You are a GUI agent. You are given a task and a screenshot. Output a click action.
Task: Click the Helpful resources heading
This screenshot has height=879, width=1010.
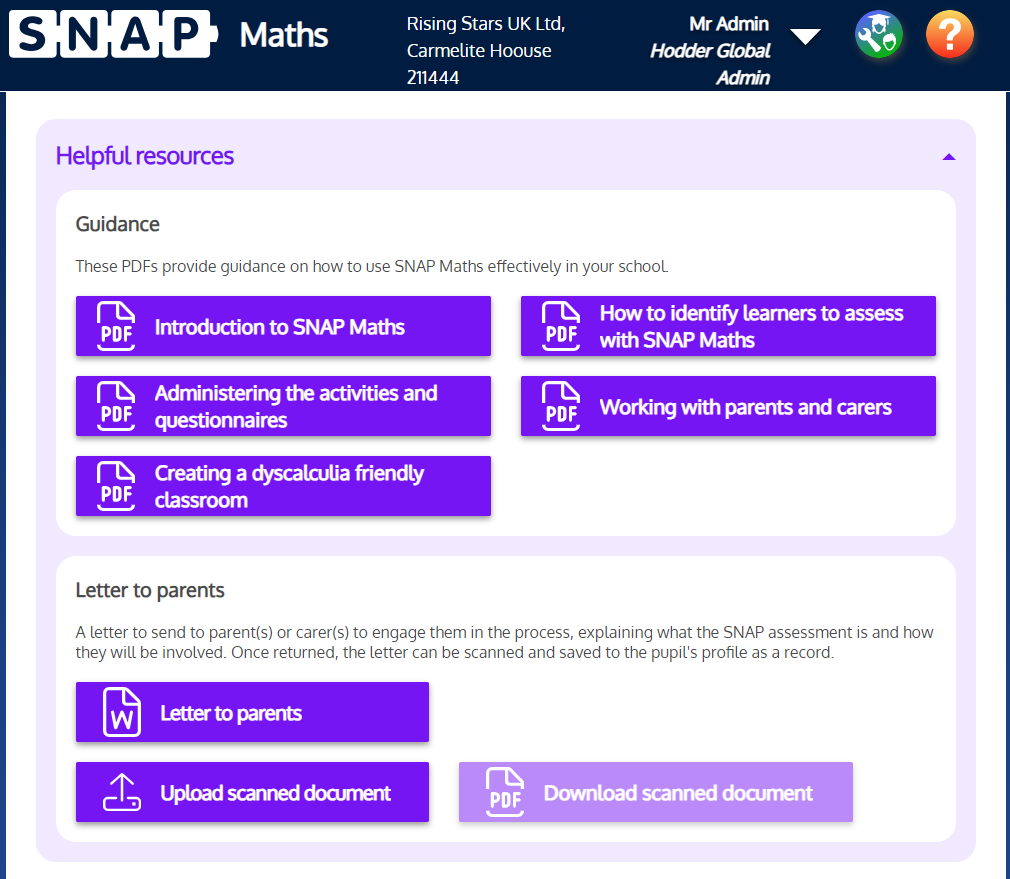click(x=145, y=156)
